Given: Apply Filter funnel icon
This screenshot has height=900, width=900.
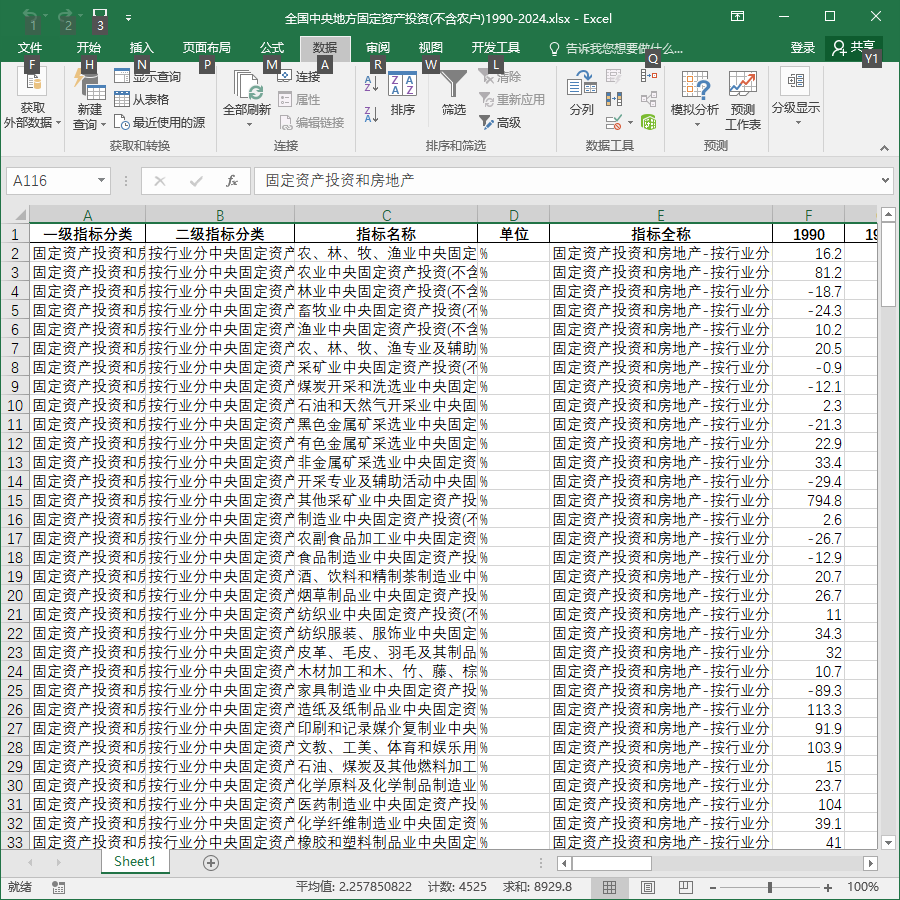Looking at the screenshot, I should point(453,94).
